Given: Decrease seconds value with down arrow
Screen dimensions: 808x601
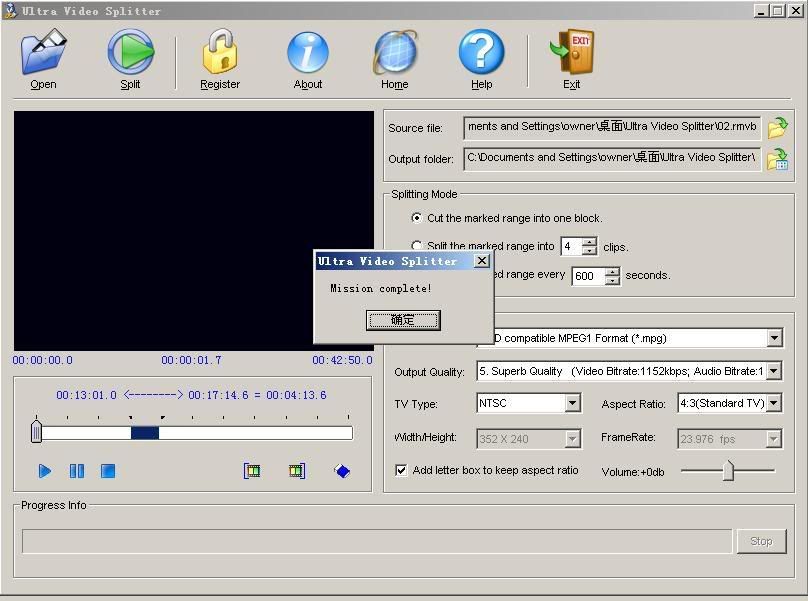Looking at the screenshot, I should 612,280.
